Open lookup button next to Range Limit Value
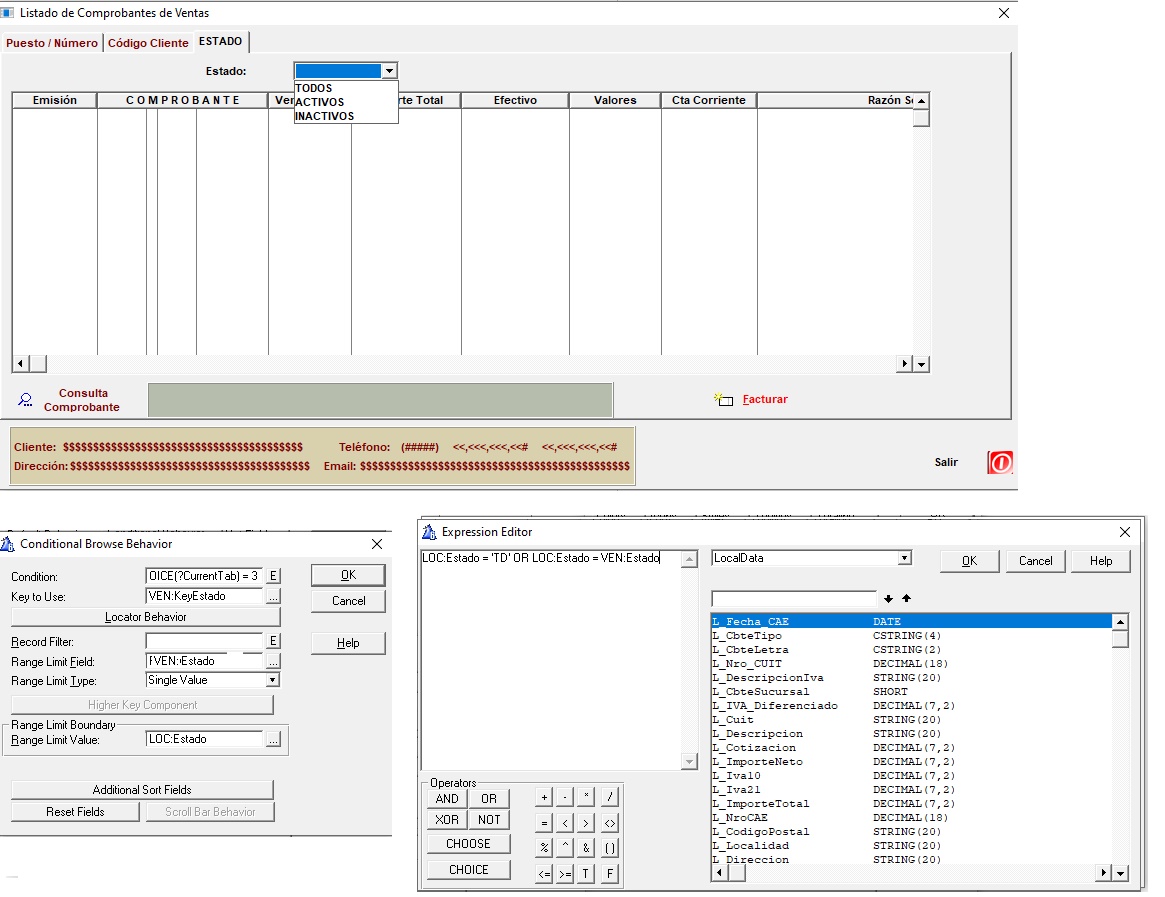The image size is (1165, 897). click(x=273, y=739)
